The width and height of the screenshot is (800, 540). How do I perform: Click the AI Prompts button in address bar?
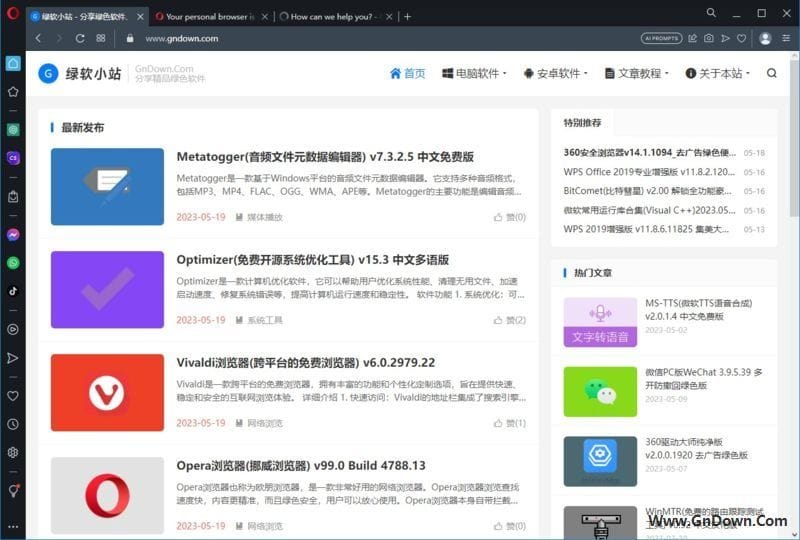pyautogui.click(x=661, y=38)
